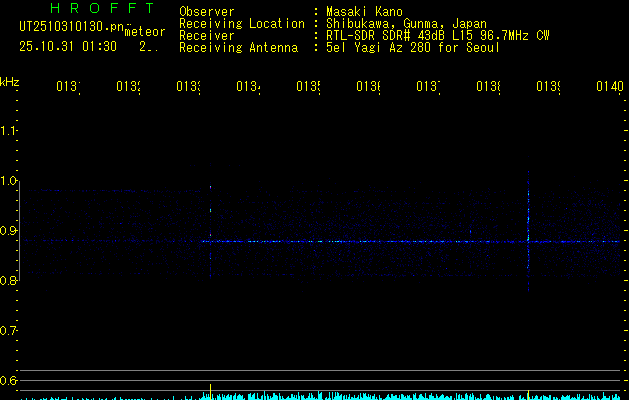Image resolution: width=629 pixels, height=400 pixels.
Task: Click the 0135 time axis label
Action: (308, 86)
